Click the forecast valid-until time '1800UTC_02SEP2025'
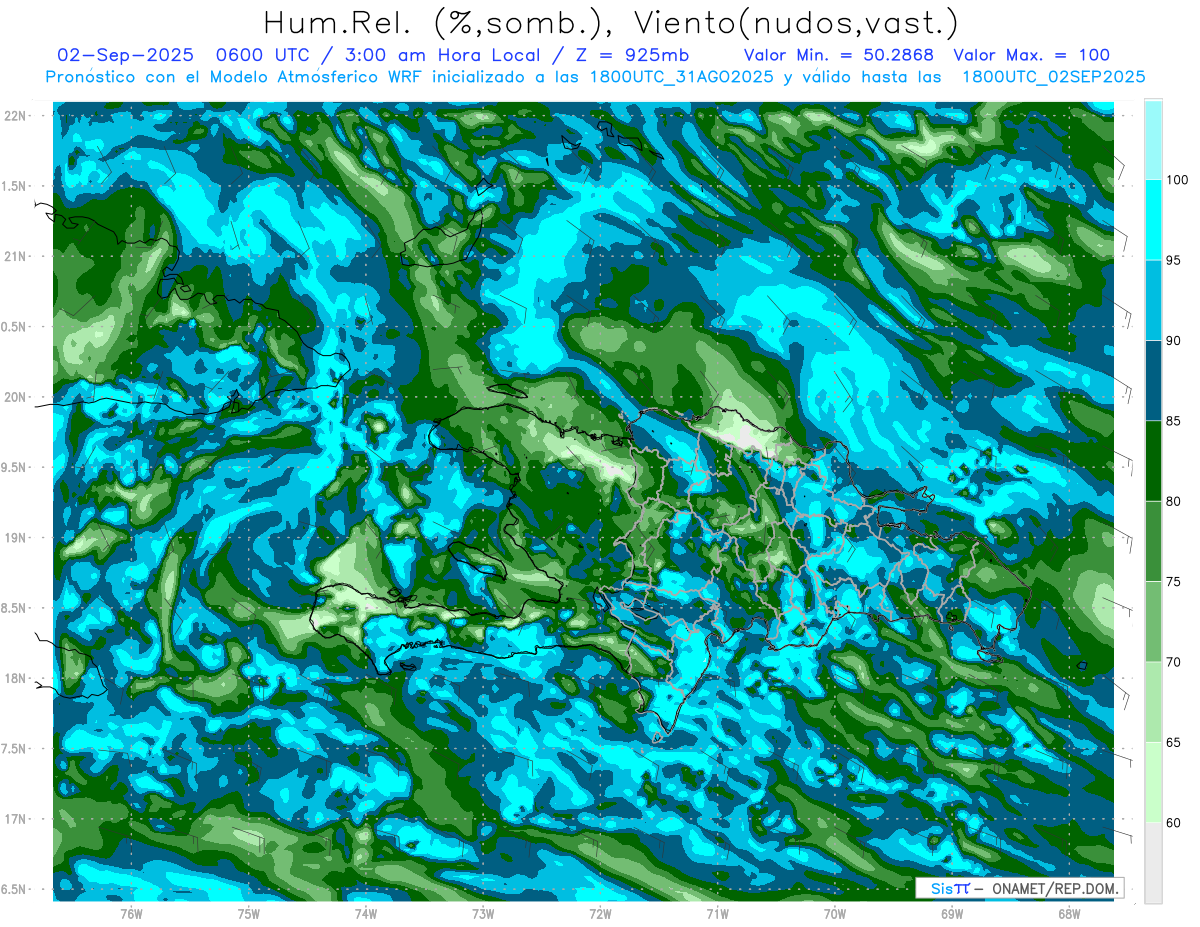 click(x=1053, y=77)
